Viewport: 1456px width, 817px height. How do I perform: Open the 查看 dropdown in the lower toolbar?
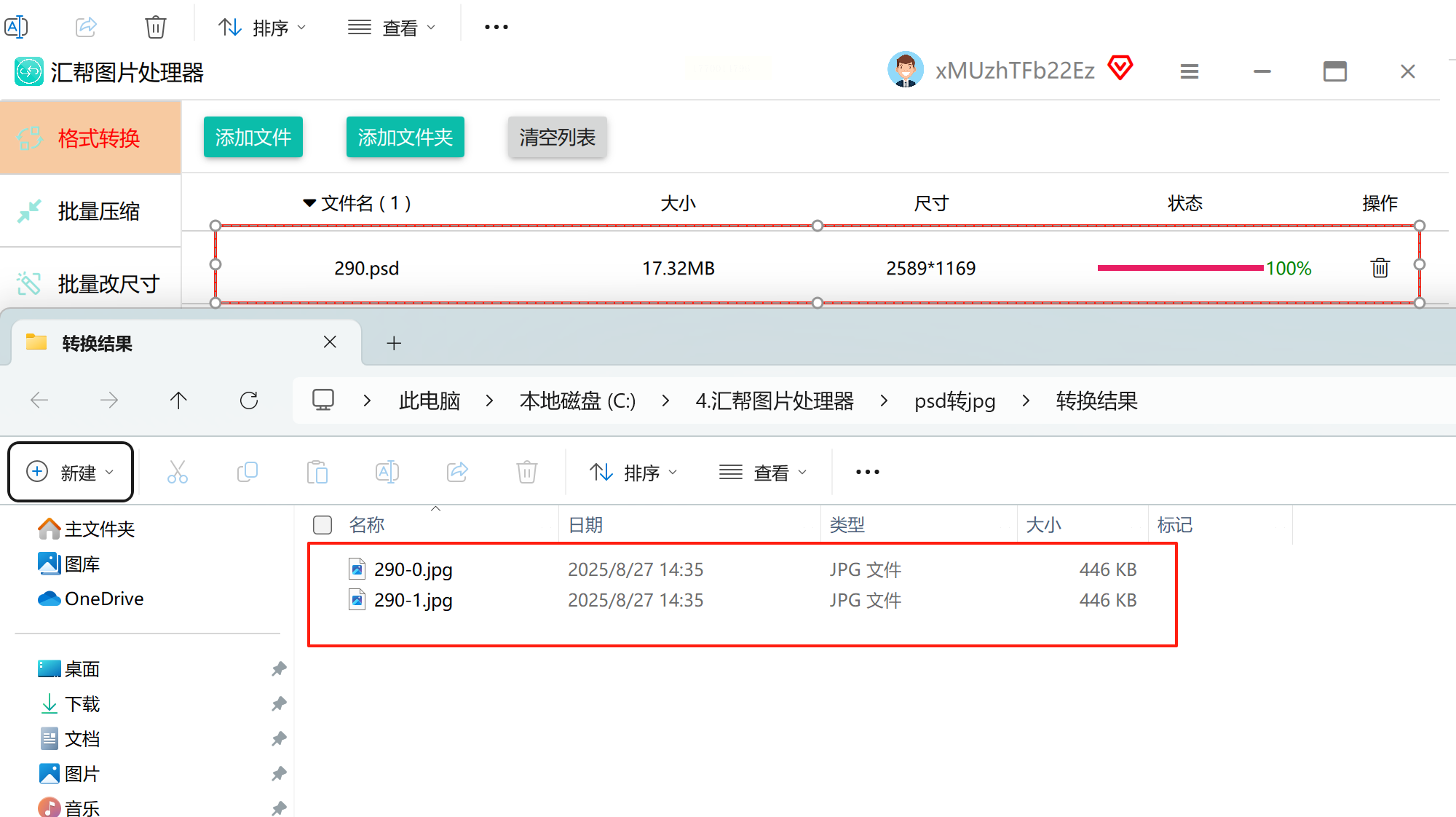pos(763,473)
